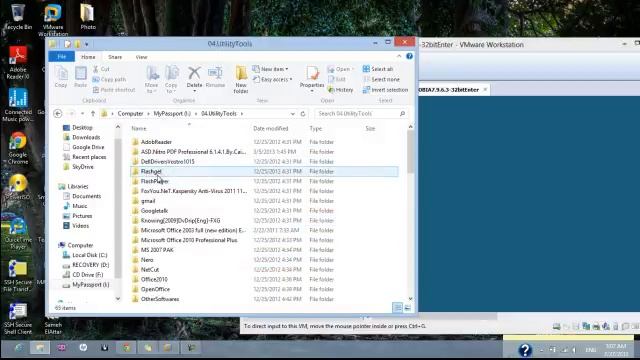Click Invert selection in ribbon

[x=385, y=90]
